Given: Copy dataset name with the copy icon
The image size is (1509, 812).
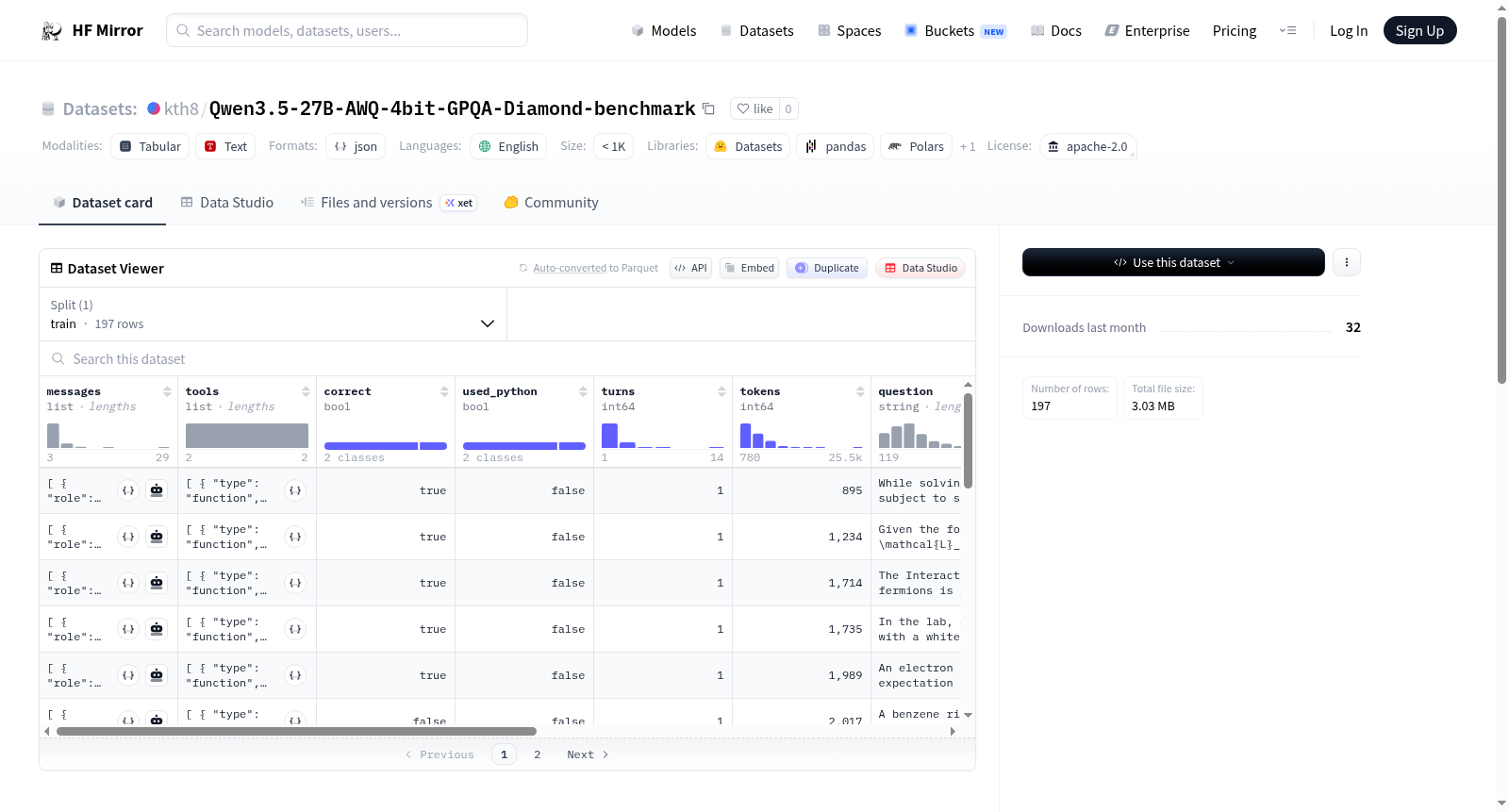Looking at the screenshot, I should tap(708, 108).
